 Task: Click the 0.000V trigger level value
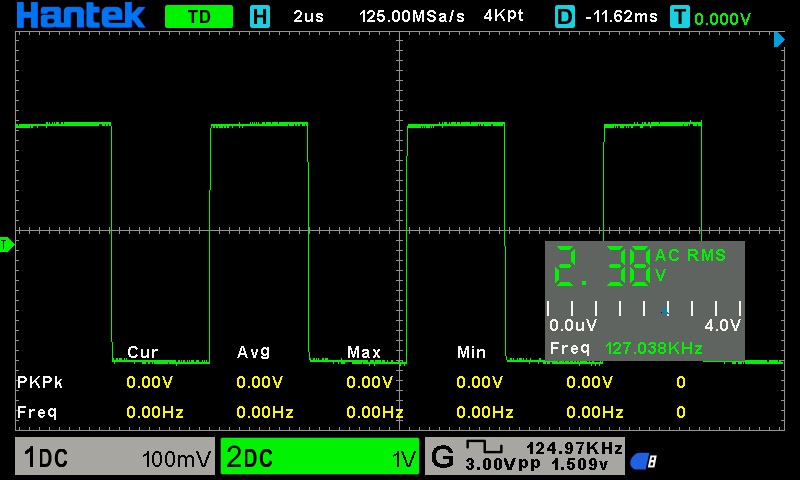tap(722, 19)
